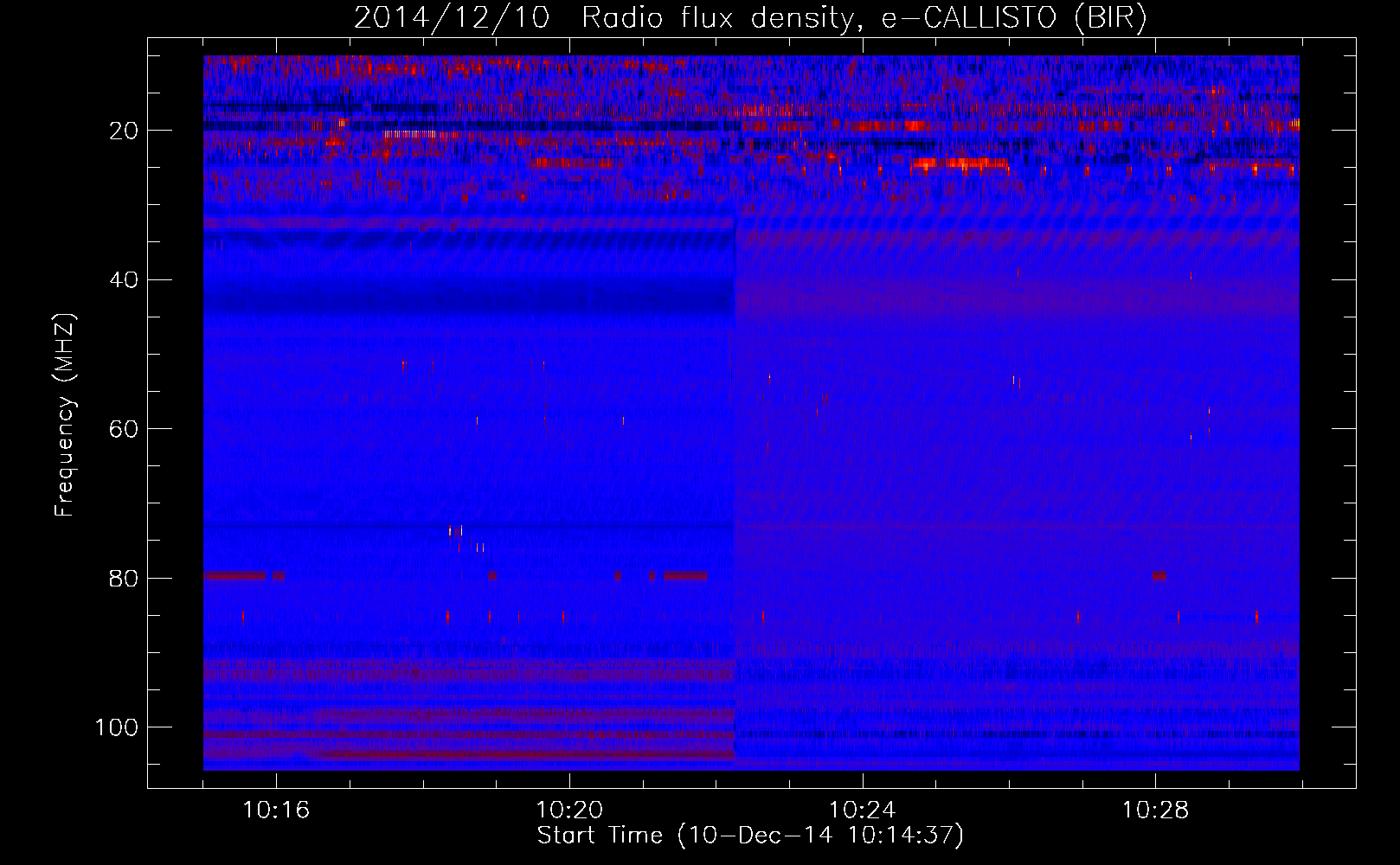1400x865 pixels.
Task: Click the 10:20 time tick label
Action: pos(569,811)
